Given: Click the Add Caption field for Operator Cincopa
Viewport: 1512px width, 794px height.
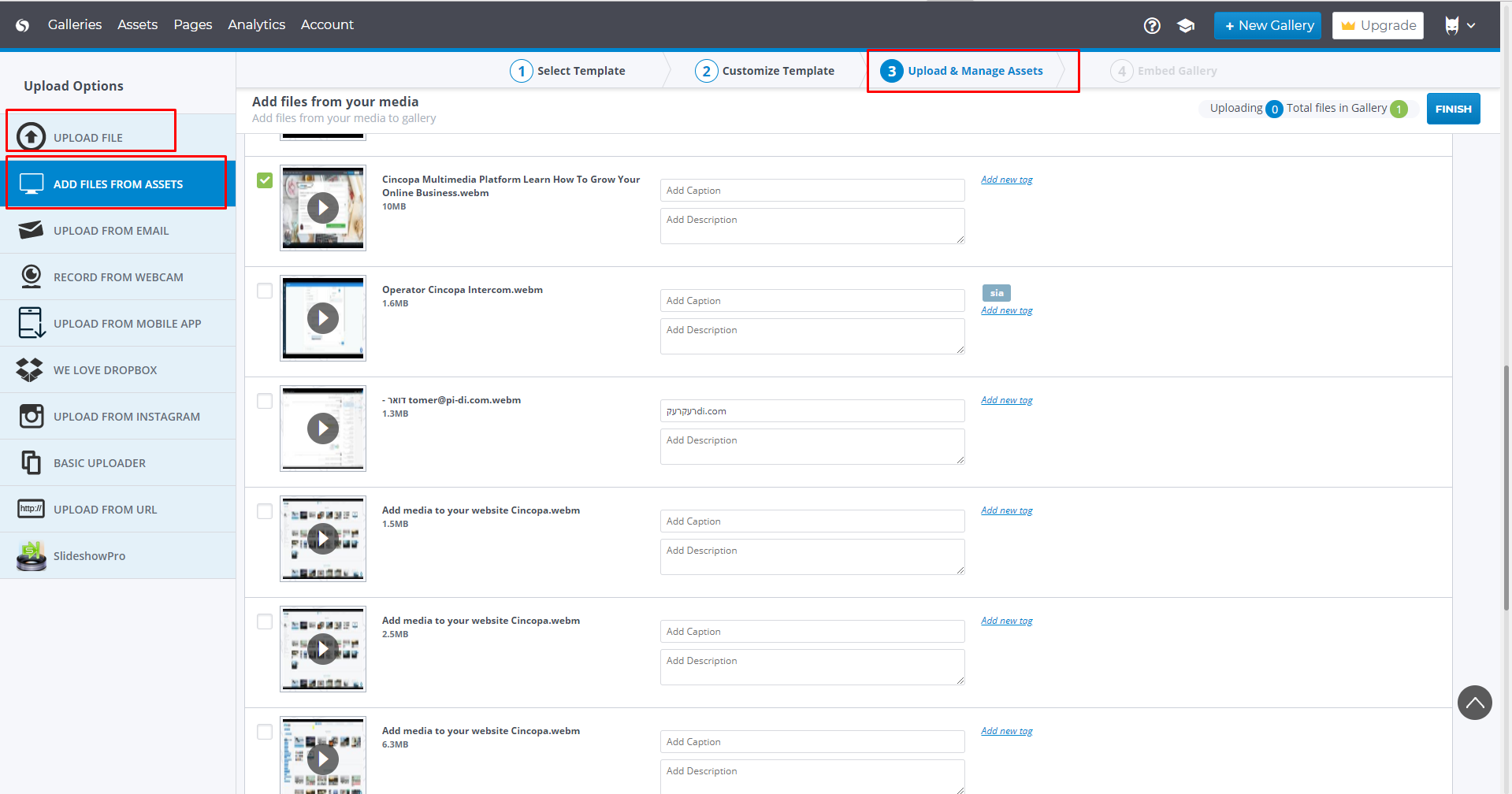Looking at the screenshot, I should [812, 301].
